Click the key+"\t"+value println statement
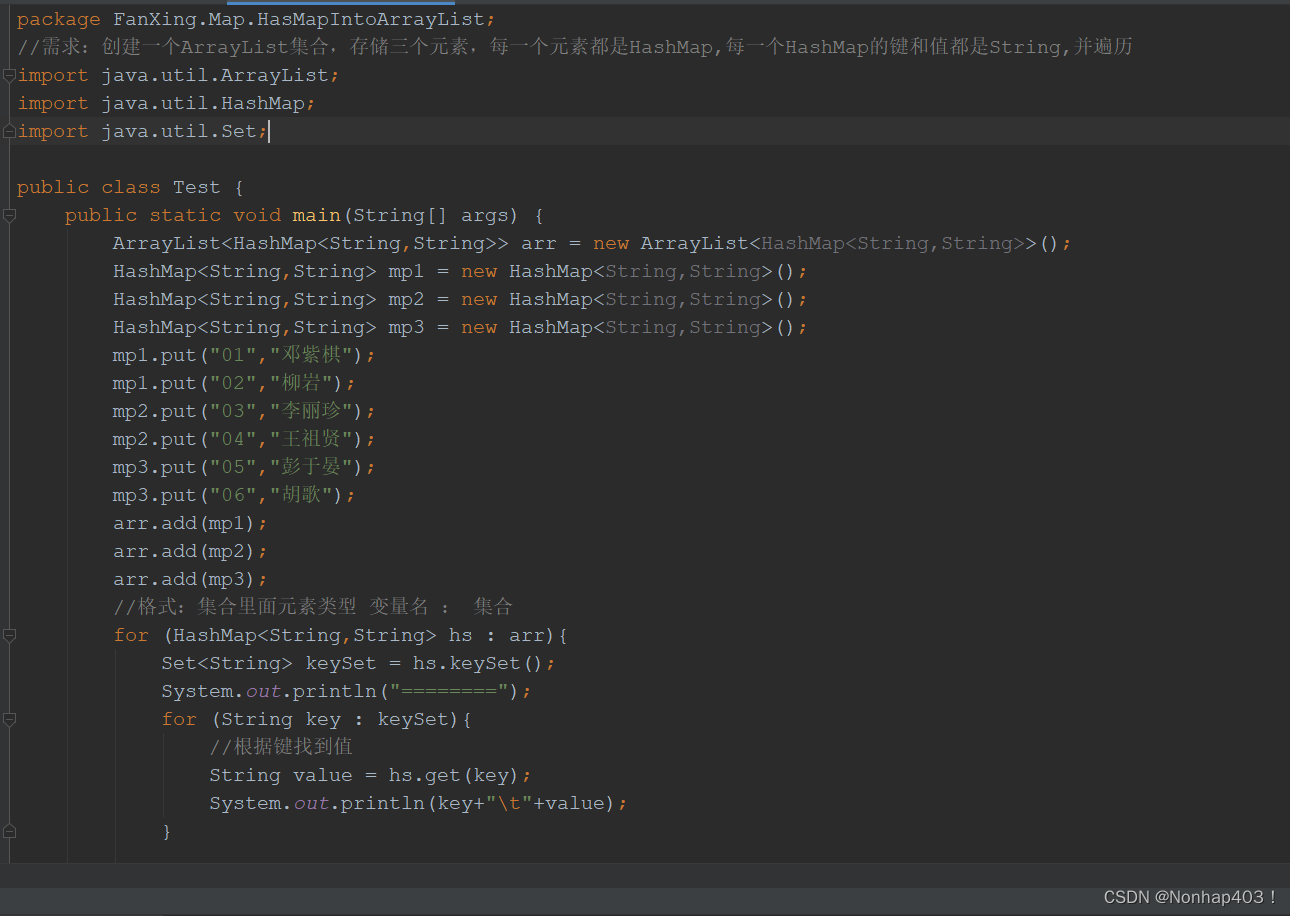Image resolution: width=1290 pixels, height=916 pixels. [x=419, y=803]
